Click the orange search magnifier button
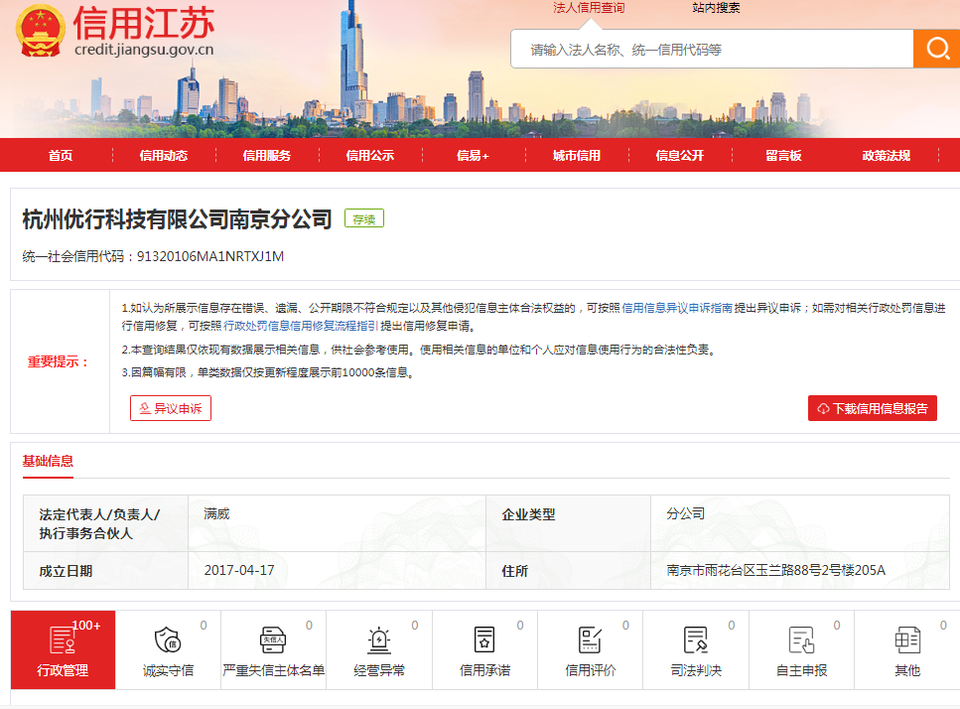Image resolution: width=960 pixels, height=709 pixels. 936,48
